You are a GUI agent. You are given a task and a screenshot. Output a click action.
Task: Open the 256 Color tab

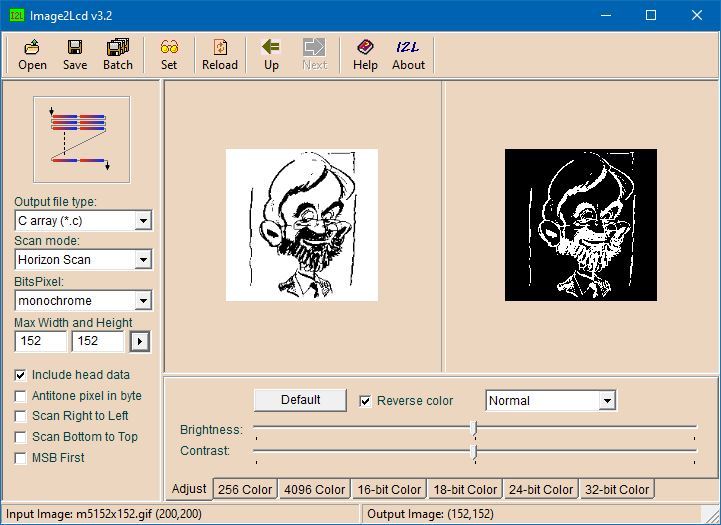point(245,490)
